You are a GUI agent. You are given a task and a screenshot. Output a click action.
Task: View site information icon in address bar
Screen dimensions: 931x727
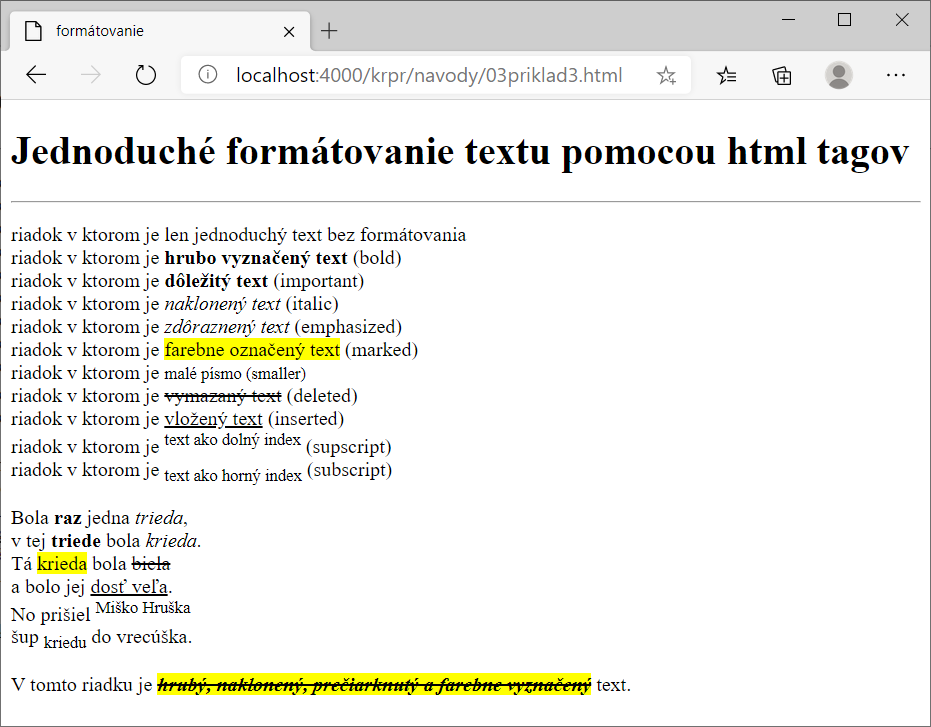[x=208, y=75]
